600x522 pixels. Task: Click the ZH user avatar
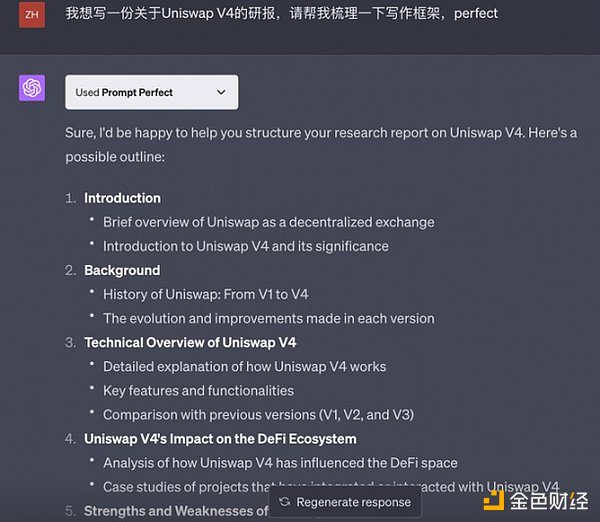[x=32, y=15]
